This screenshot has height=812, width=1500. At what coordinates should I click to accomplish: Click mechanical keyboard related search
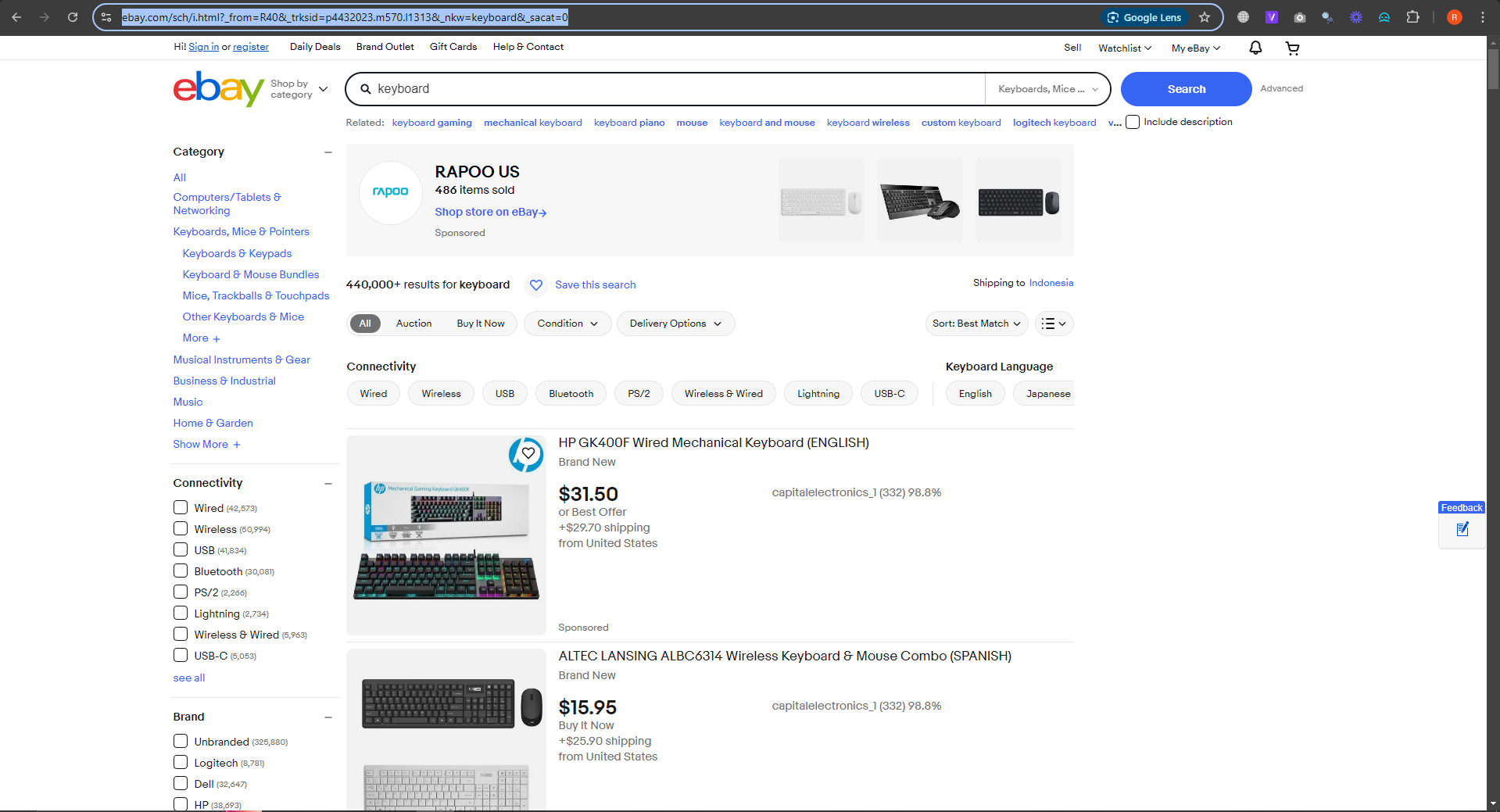533,123
